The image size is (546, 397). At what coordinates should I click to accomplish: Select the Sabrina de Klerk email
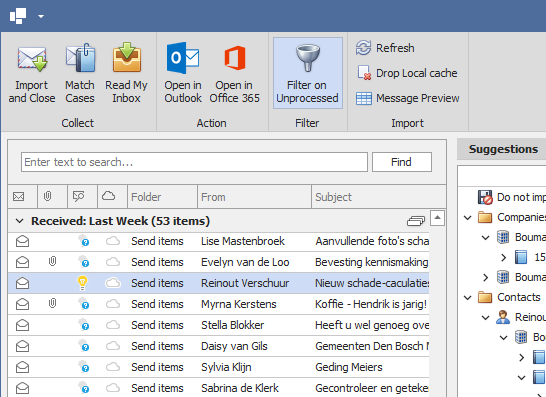coord(218,388)
